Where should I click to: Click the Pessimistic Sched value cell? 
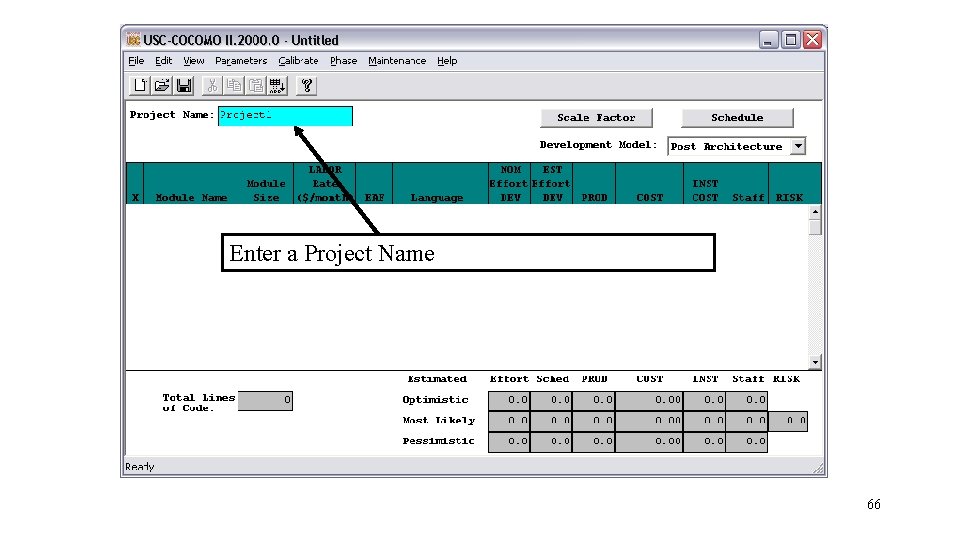pos(552,442)
